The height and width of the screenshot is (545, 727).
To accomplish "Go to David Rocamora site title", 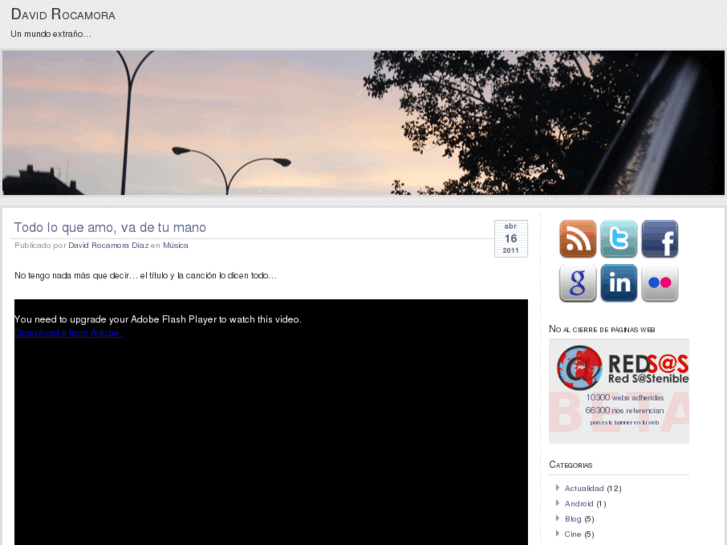I will (x=62, y=15).
